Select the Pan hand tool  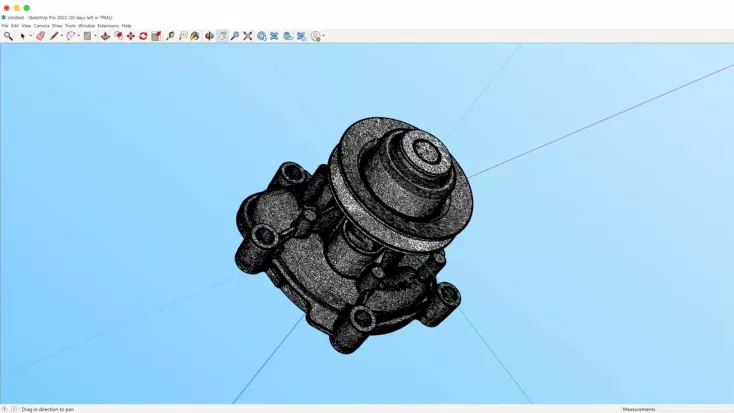(x=222, y=36)
